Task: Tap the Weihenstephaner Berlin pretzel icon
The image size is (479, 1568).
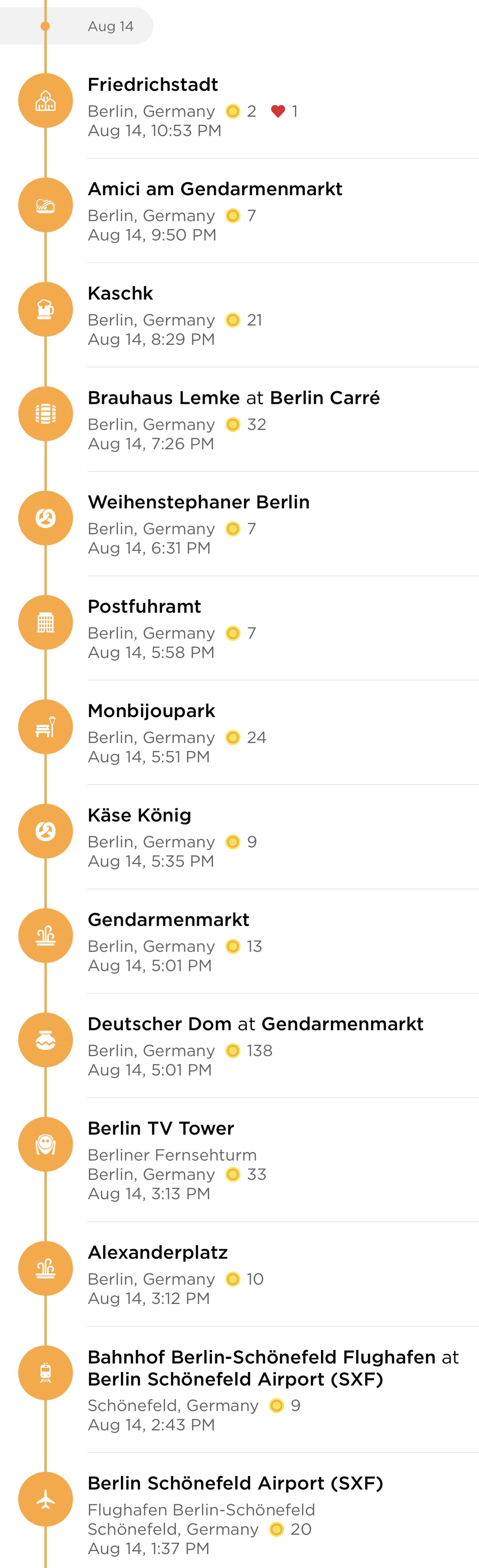Action: click(46, 519)
